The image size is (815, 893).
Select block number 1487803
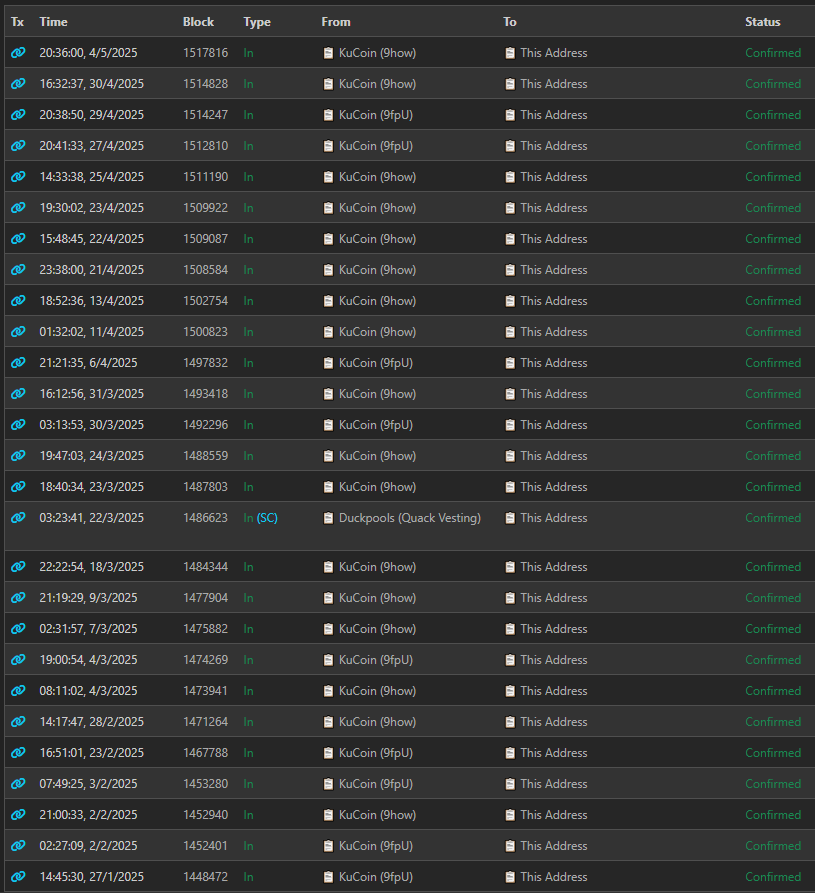(205, 486)
